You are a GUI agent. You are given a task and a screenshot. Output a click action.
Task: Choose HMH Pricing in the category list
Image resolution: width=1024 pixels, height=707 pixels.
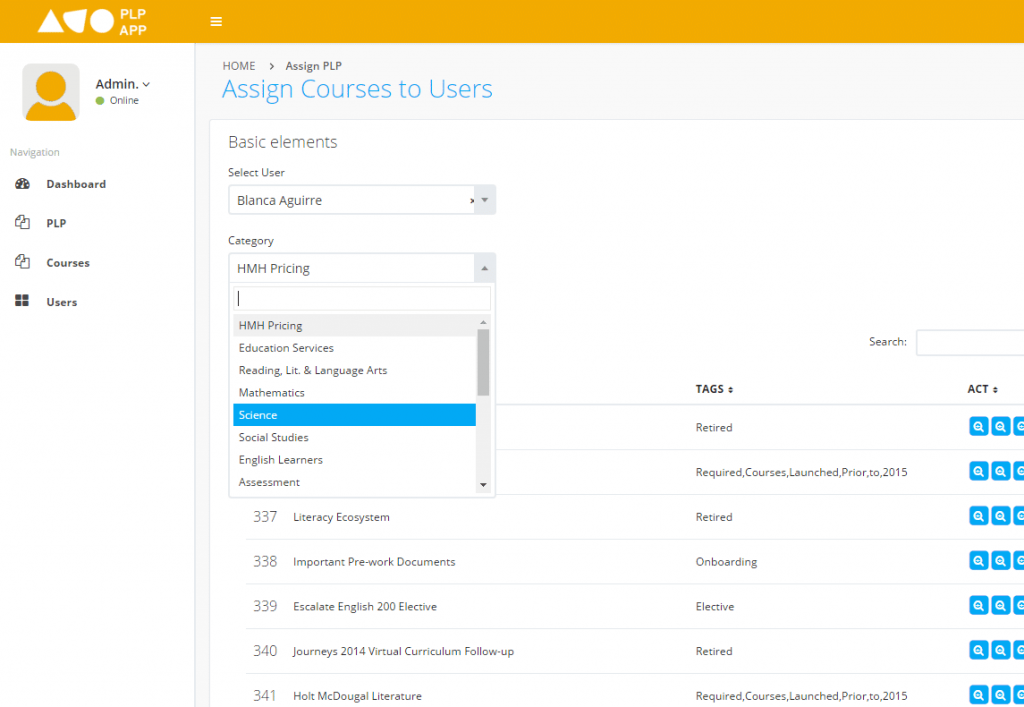coord(354,325)
